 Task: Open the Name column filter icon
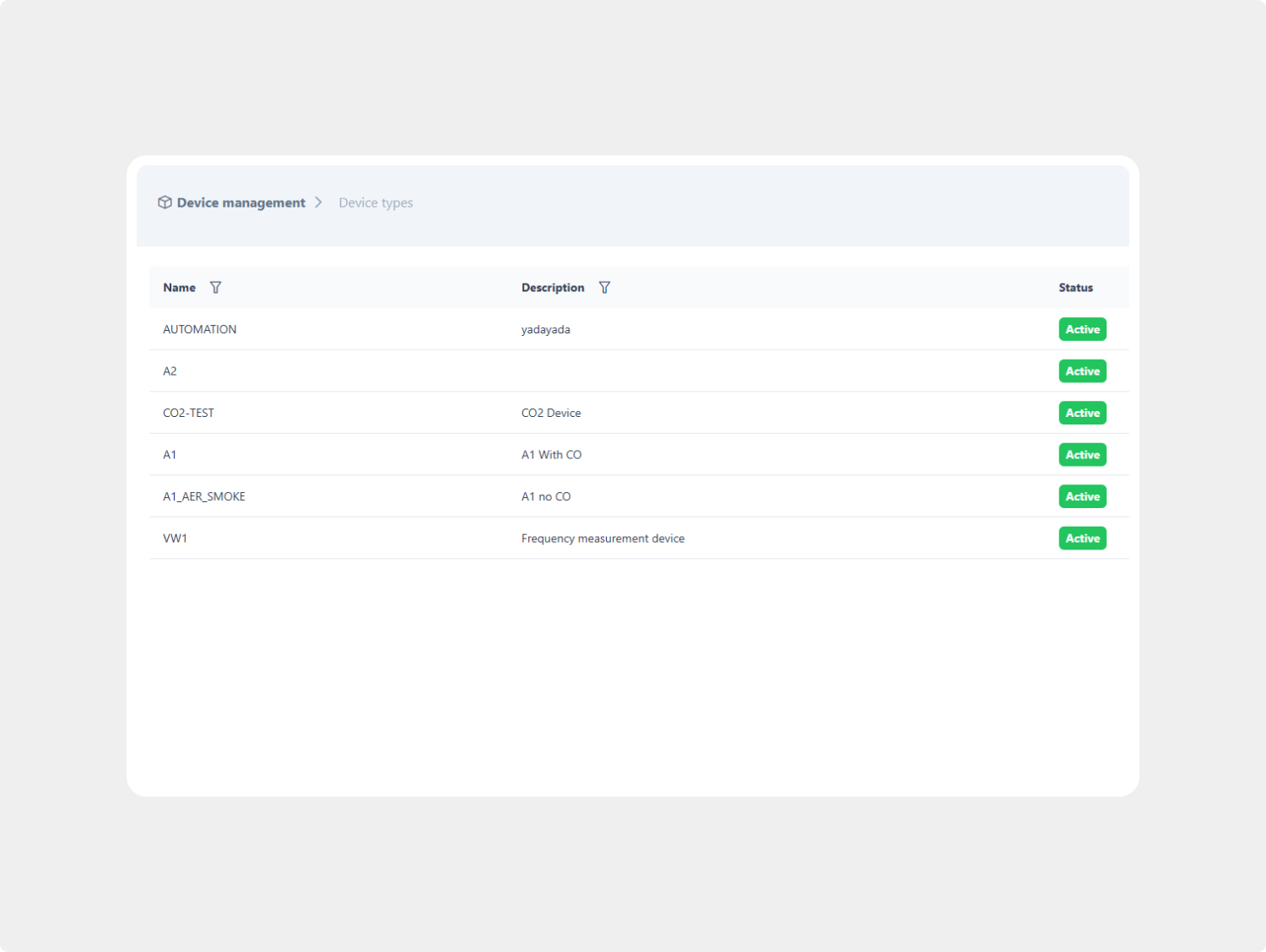coord(216,288)
